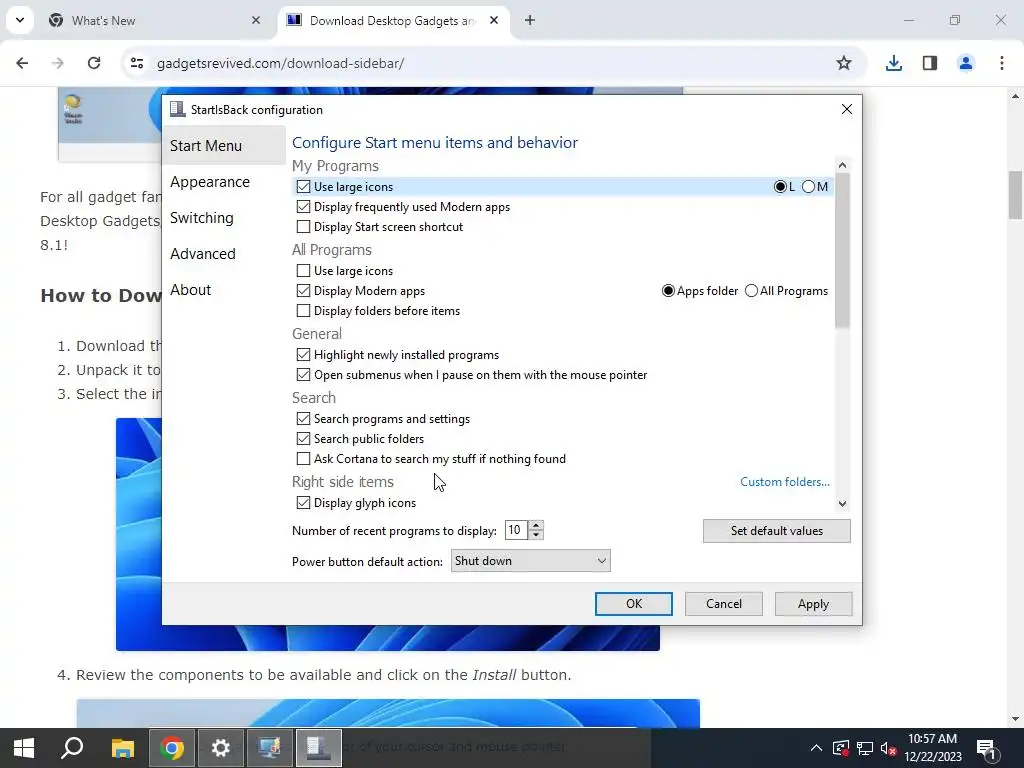Open notification center icon
This screenshot has height=768, width=1024.
click(x=987, y=748)
